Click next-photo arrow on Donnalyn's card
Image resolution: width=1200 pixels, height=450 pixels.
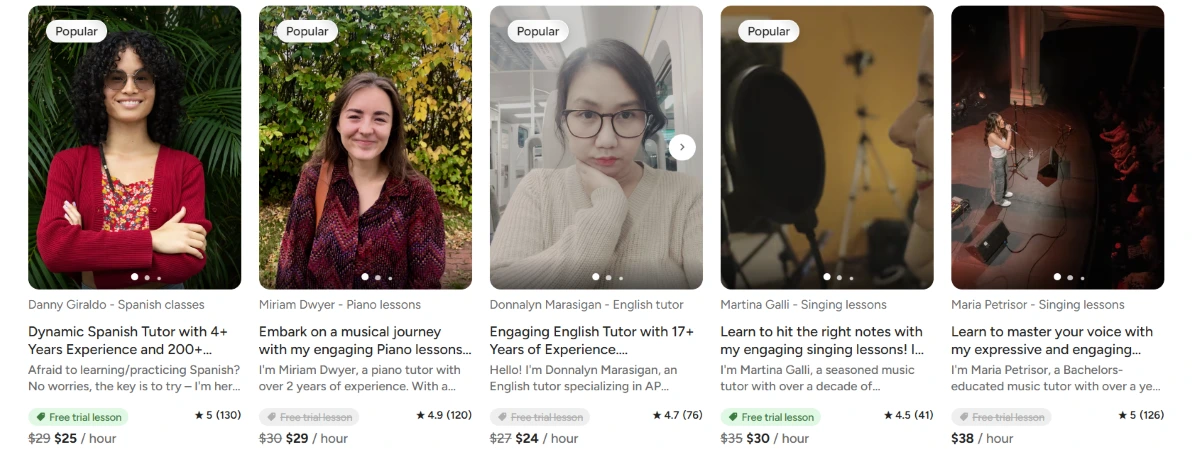point(682,147)
